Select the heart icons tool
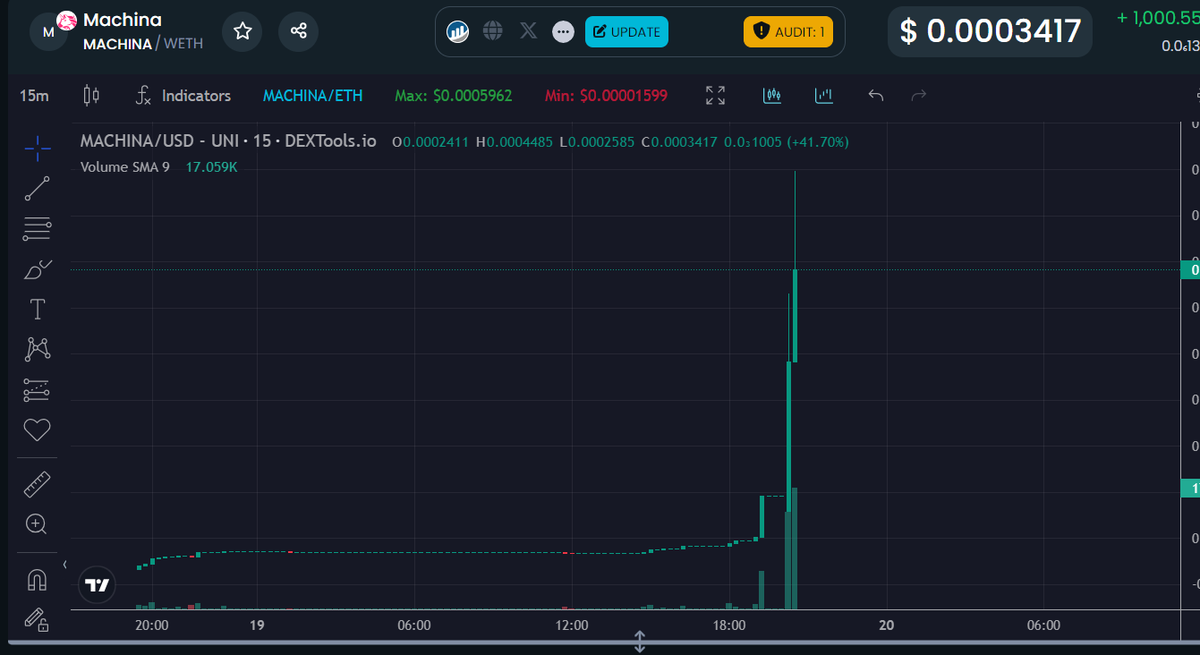The height and width of the screenshot is (655, 1200). point(37,430)
